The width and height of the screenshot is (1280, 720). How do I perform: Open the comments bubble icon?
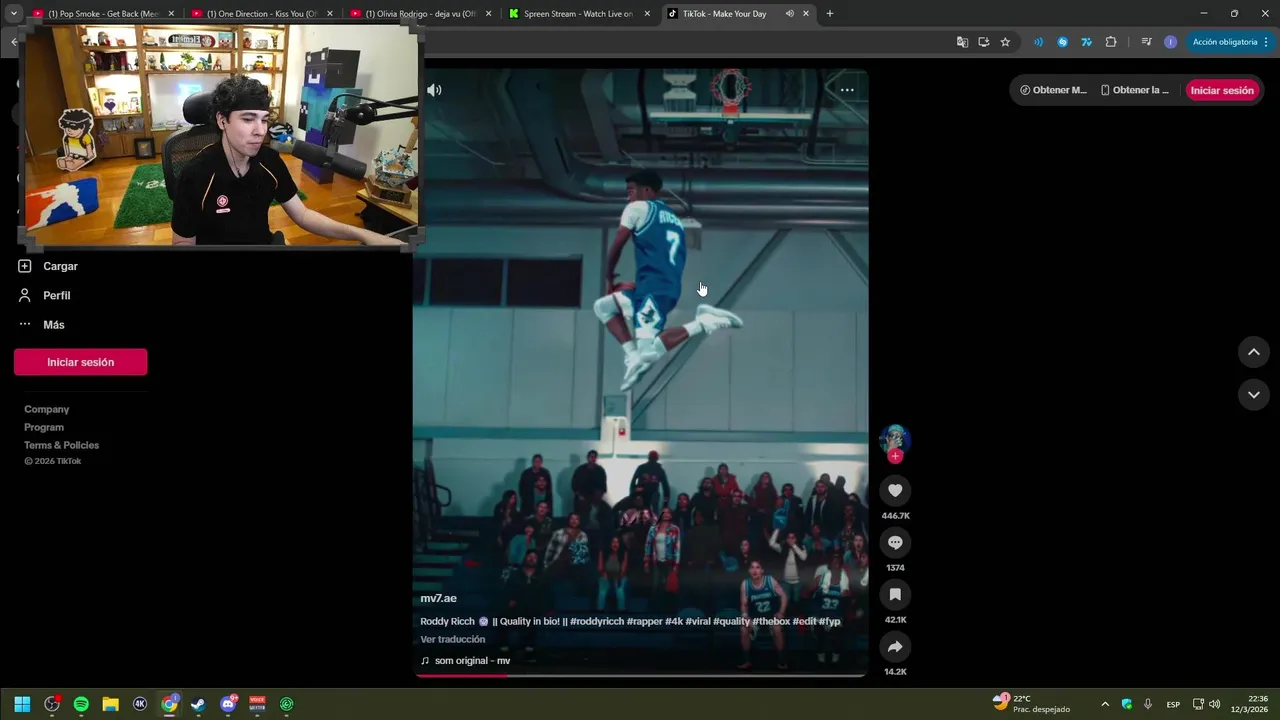click(895, 542)
